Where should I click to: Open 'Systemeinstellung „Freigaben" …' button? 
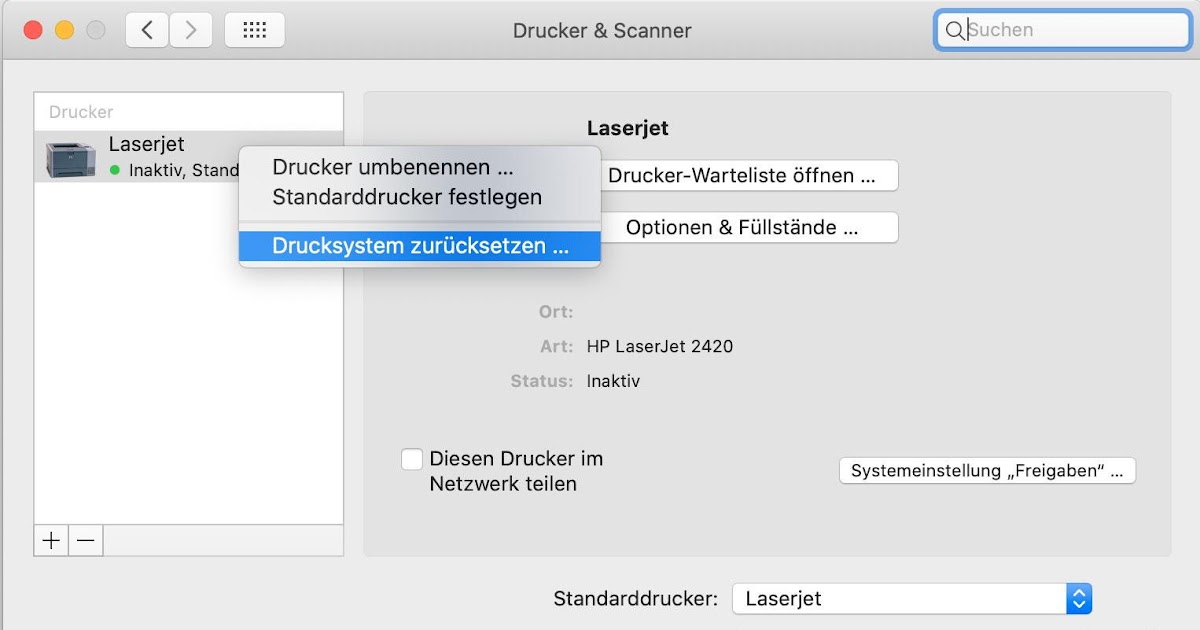[x=986, y=470]
